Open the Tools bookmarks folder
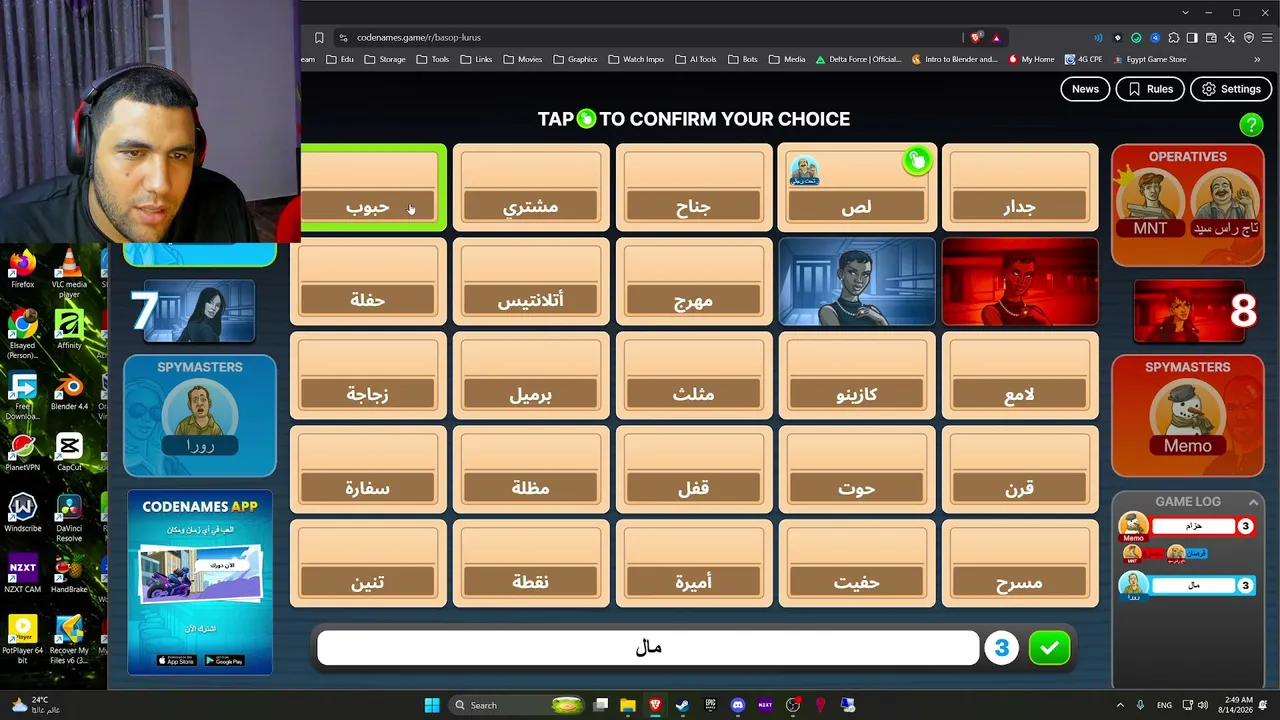The width and height of the screenshot is (1280, 720). (x=432, y=59)
